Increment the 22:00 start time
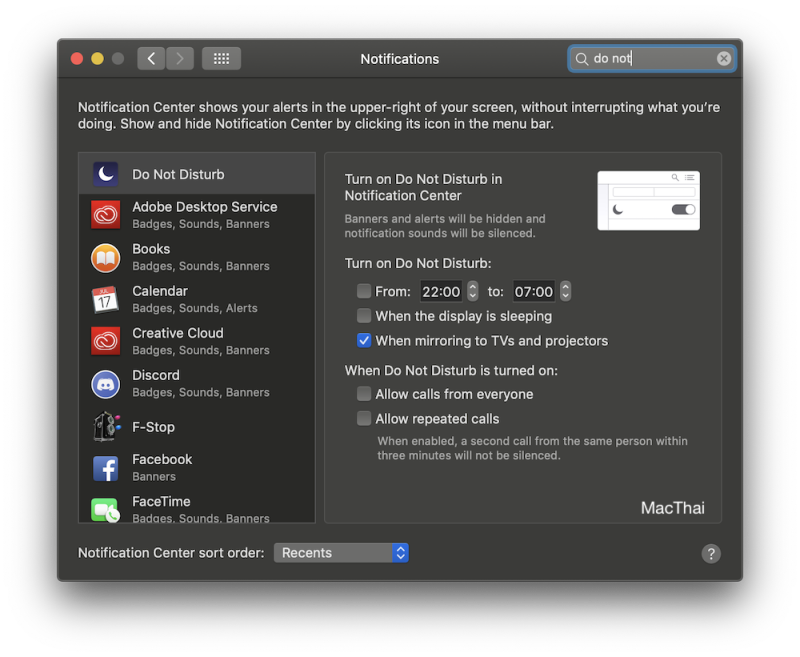Screen dimensions: 800x657 point(471,288)
